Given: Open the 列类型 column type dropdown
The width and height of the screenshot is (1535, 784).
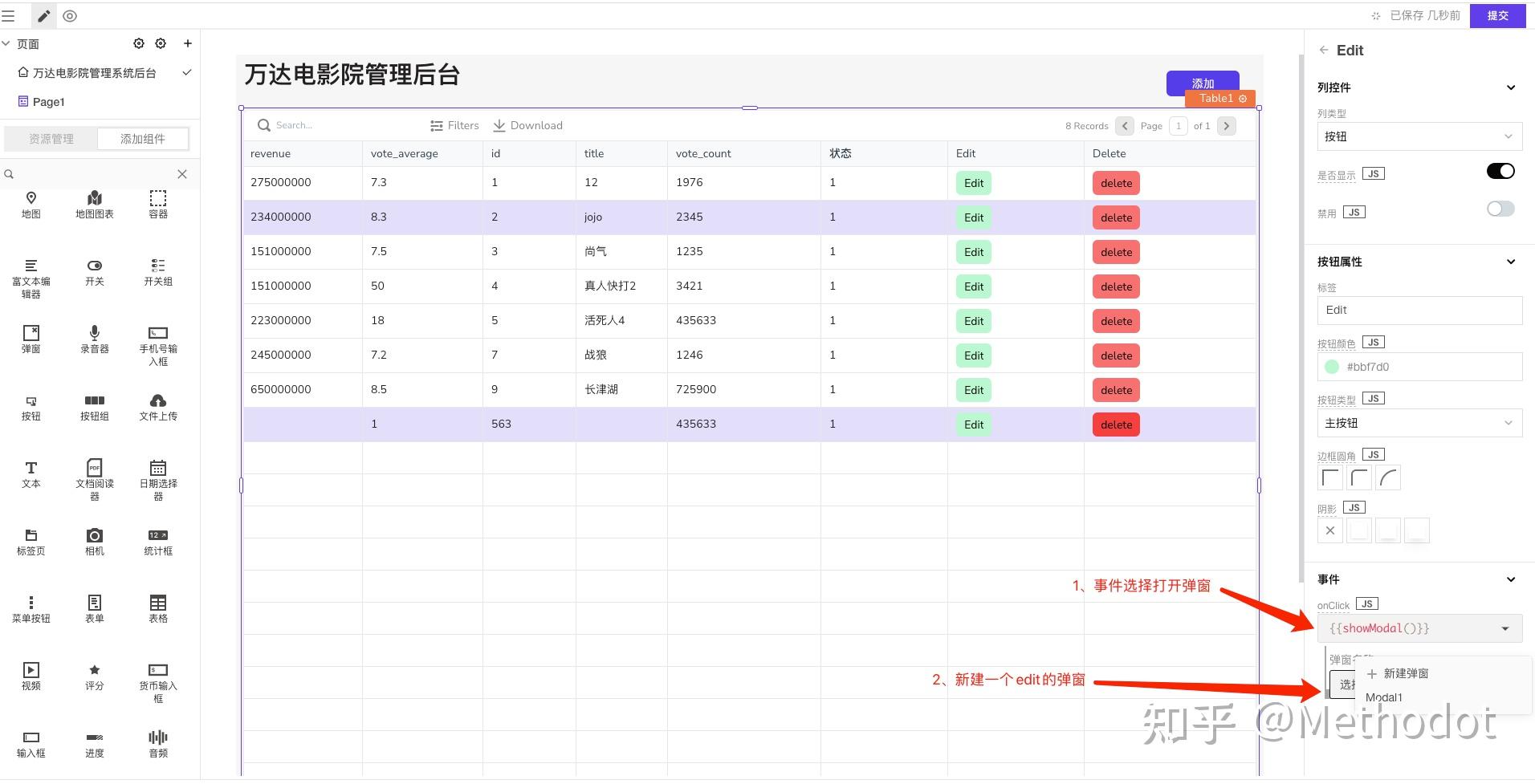Looking at the screenshot, I should (x=1419, y=136).
